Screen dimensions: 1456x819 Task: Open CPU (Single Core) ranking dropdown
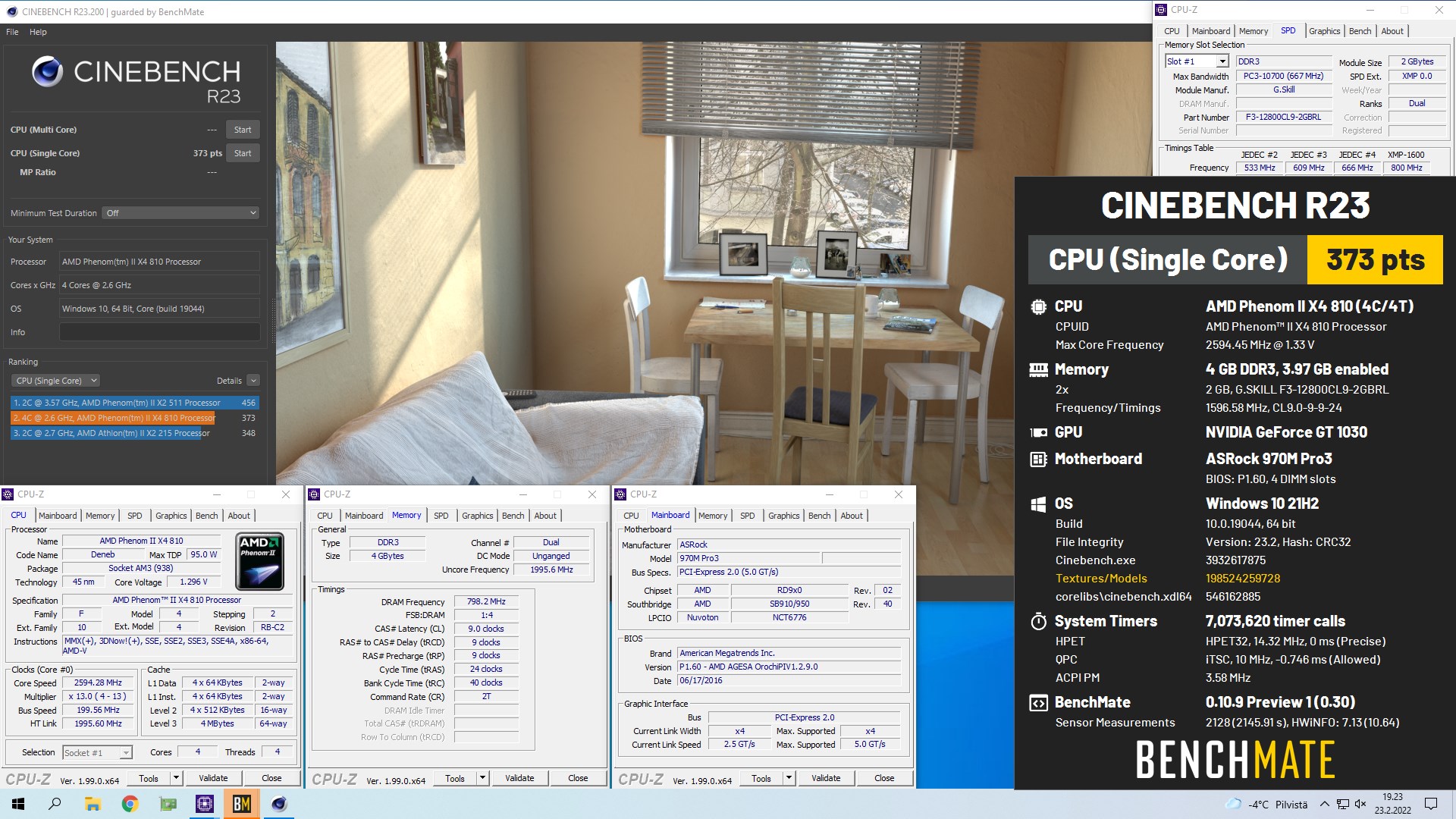point(56,381)
